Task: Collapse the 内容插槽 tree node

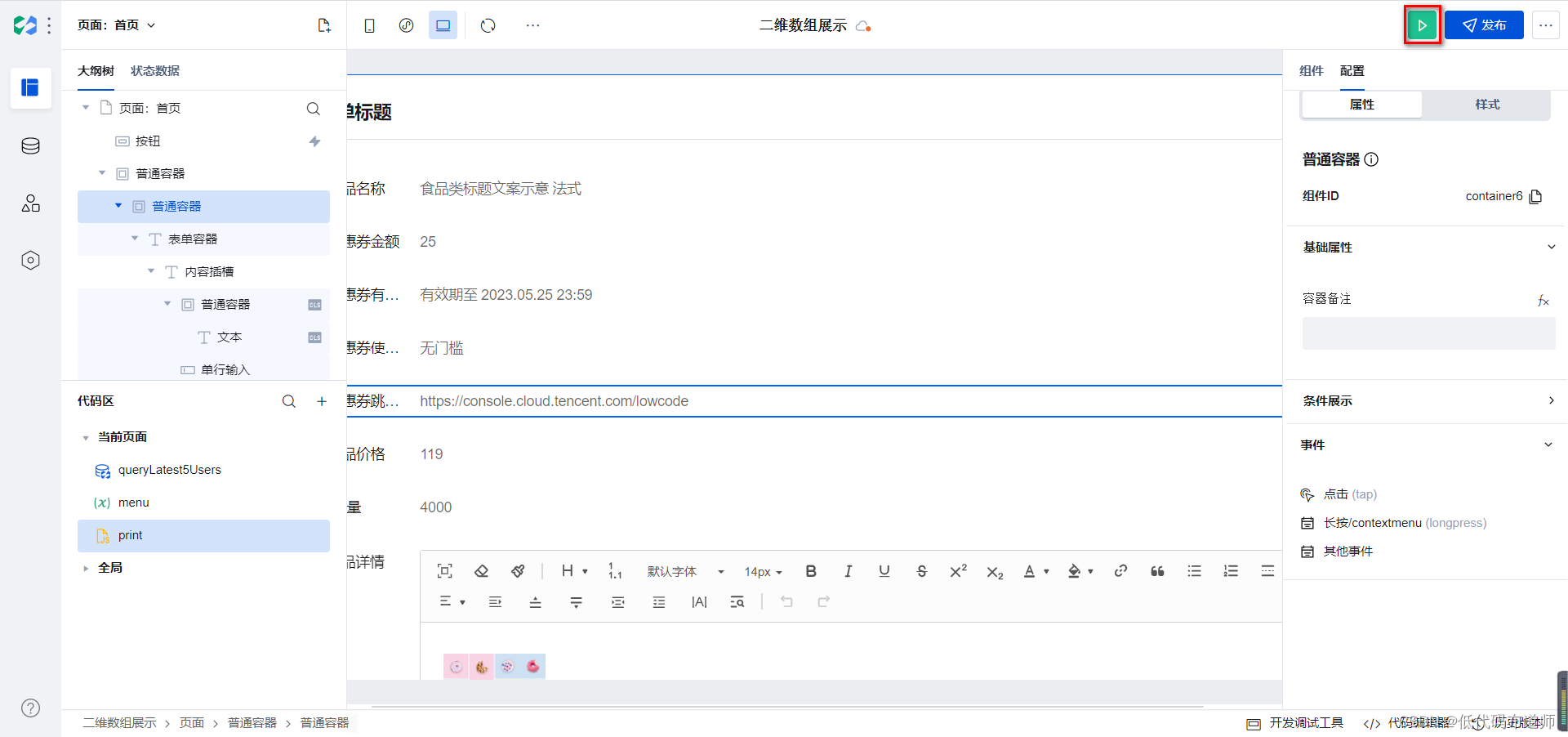Action: click(151, 271)
